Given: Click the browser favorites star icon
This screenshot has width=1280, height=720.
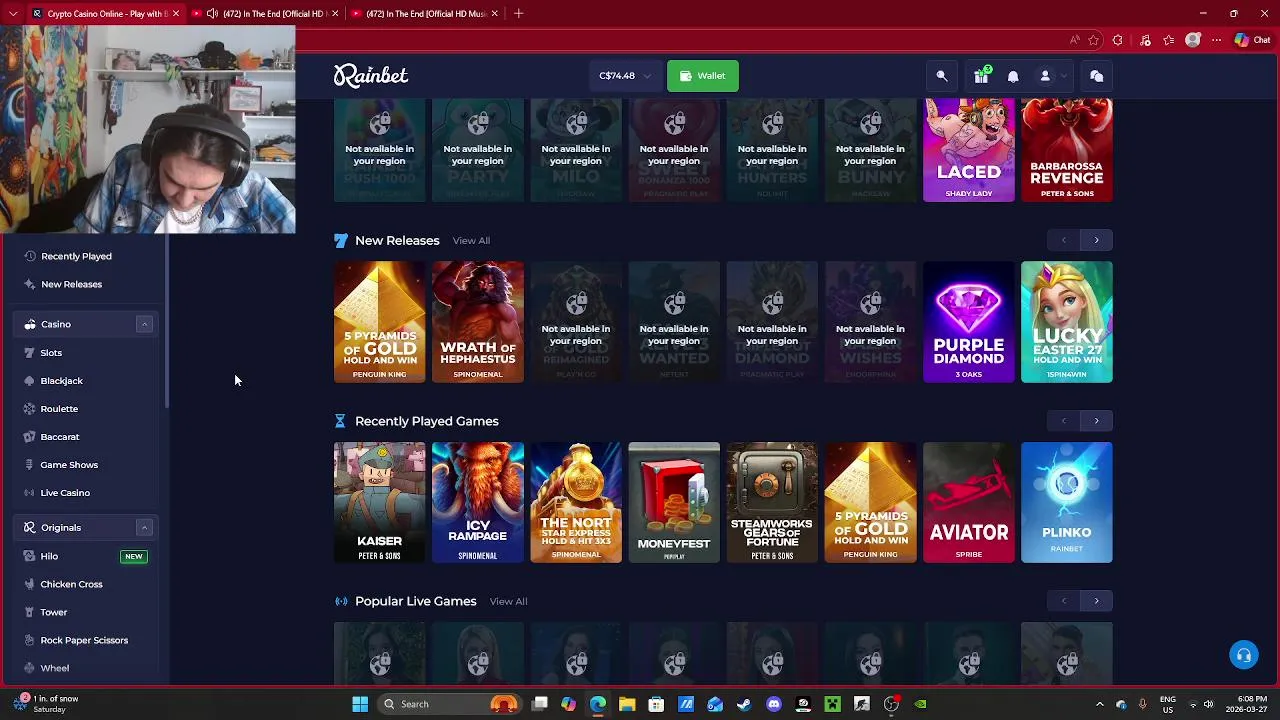Looking at the screenshot, I should click(1093, 40).
